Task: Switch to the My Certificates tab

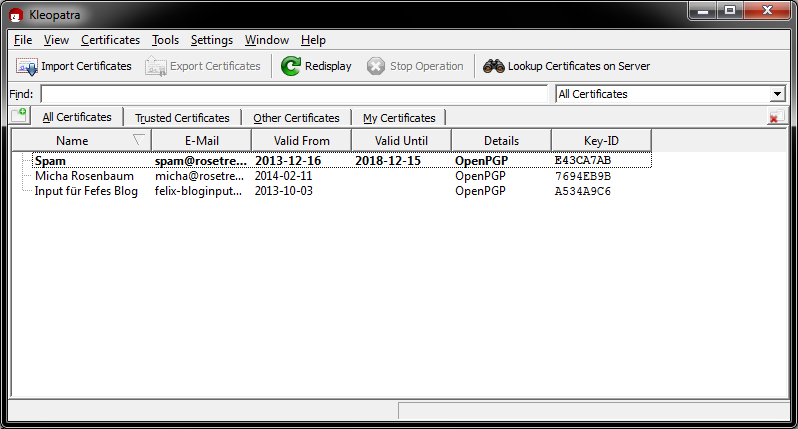Action: pyautogui.click(x=399, y=118)
